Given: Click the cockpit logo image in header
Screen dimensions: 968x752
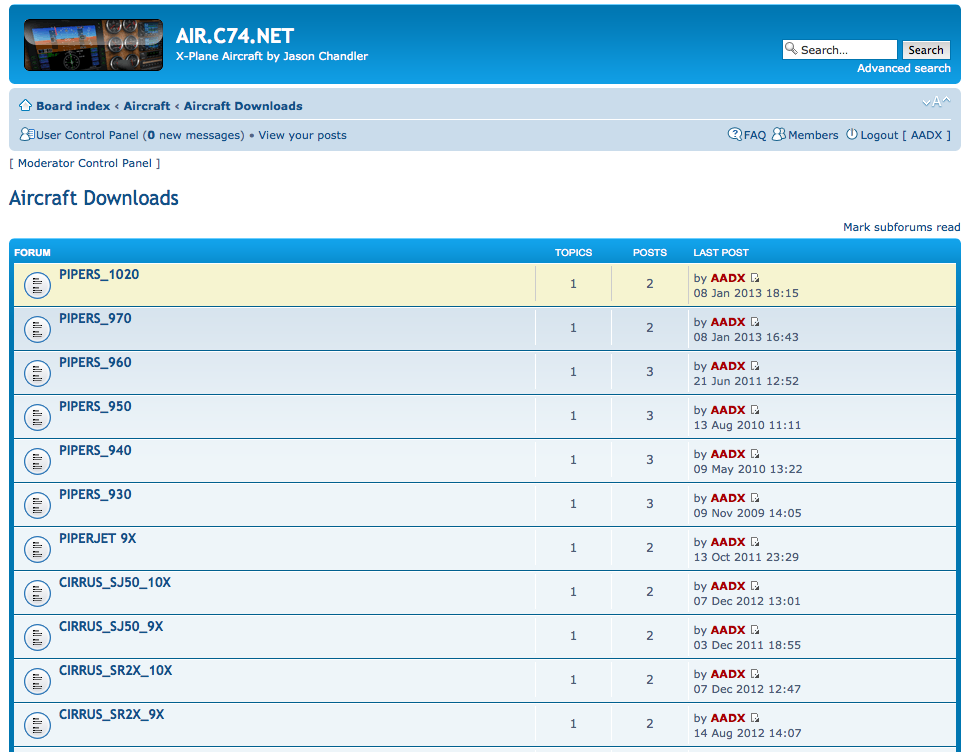Looking at the screenshot, I should 93,44.
